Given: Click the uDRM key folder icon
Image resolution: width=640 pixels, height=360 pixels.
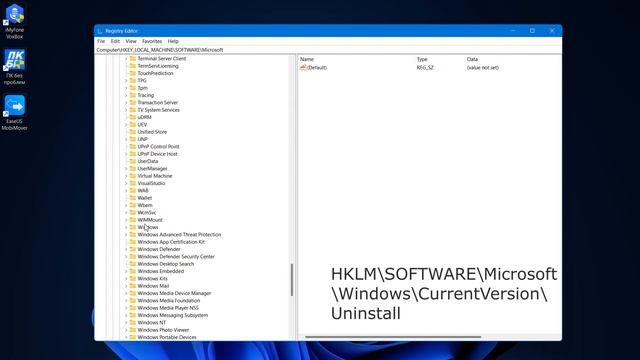Looking at the screenshot, I should (133, 117).
